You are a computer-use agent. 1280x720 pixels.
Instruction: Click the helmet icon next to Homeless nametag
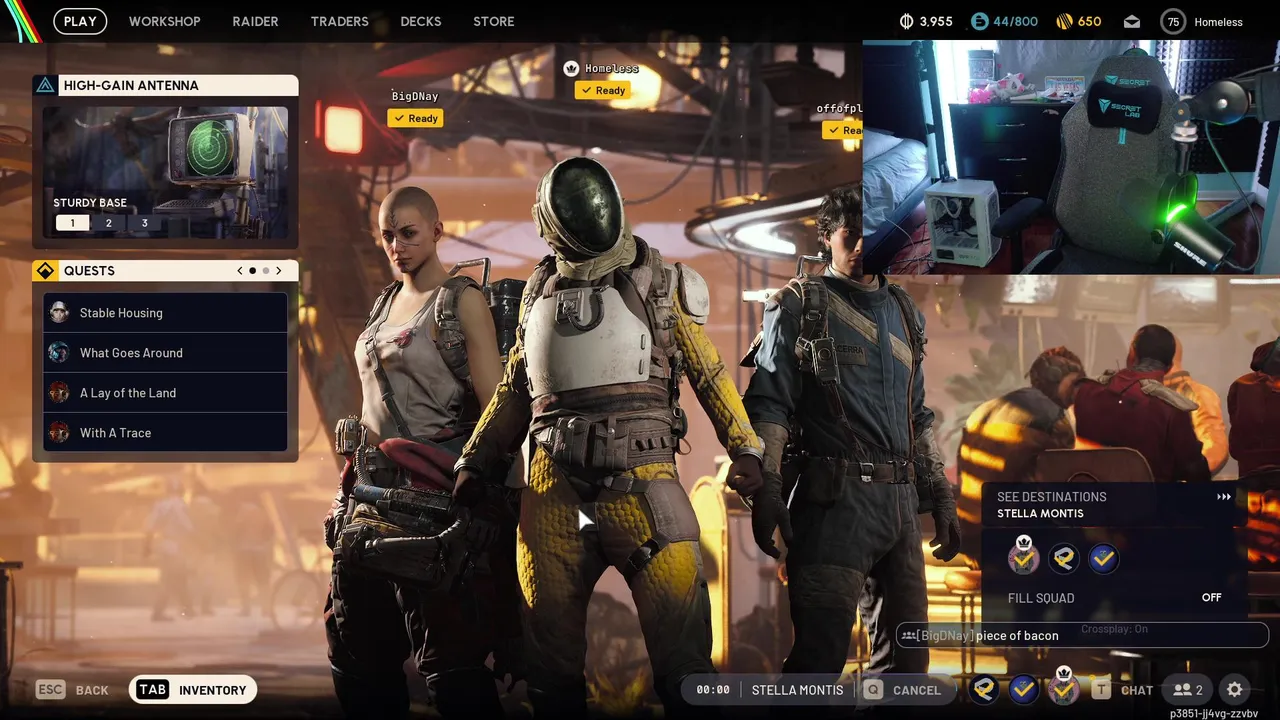571,69
